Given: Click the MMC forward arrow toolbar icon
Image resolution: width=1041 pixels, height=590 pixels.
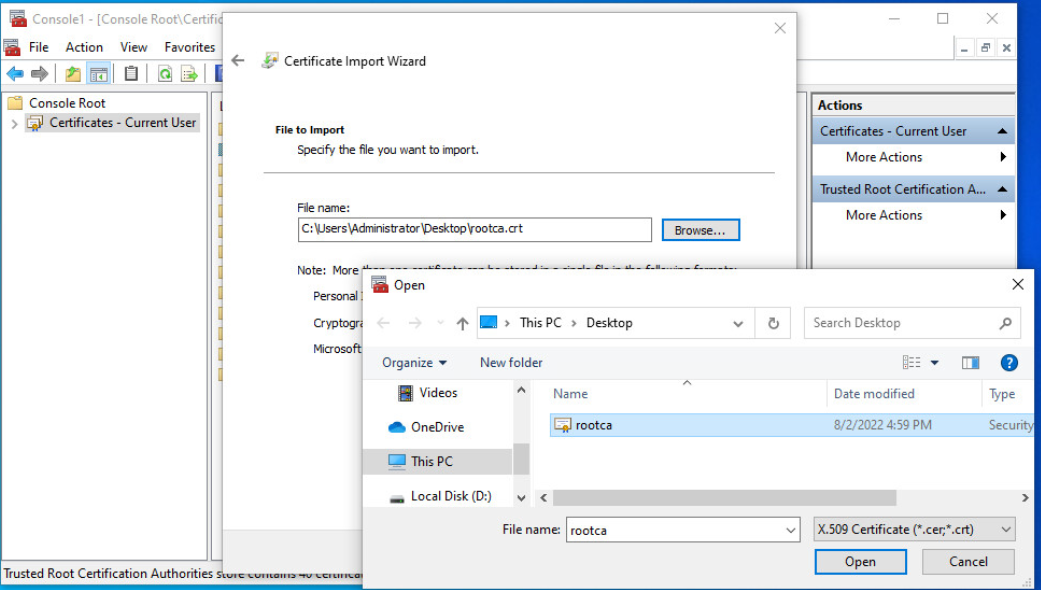Looking at the screenshot, I should (39, 74).
